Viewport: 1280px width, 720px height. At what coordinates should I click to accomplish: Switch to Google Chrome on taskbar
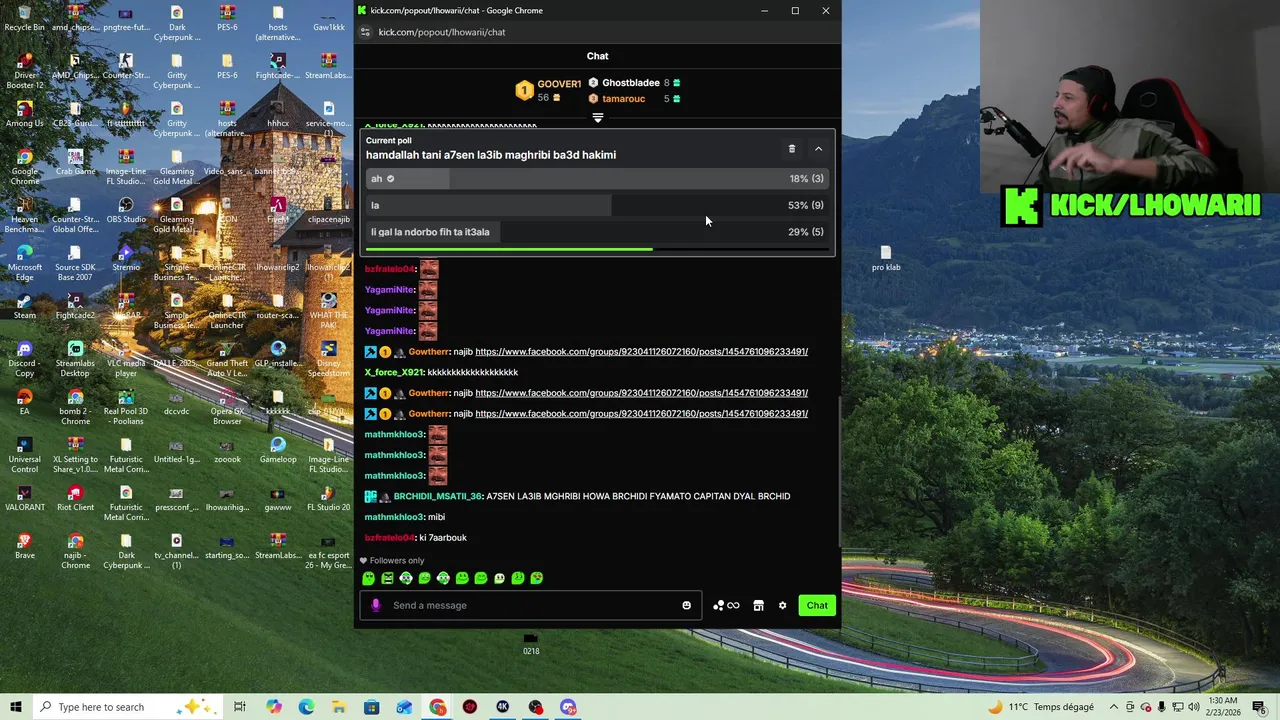[438, 707]
